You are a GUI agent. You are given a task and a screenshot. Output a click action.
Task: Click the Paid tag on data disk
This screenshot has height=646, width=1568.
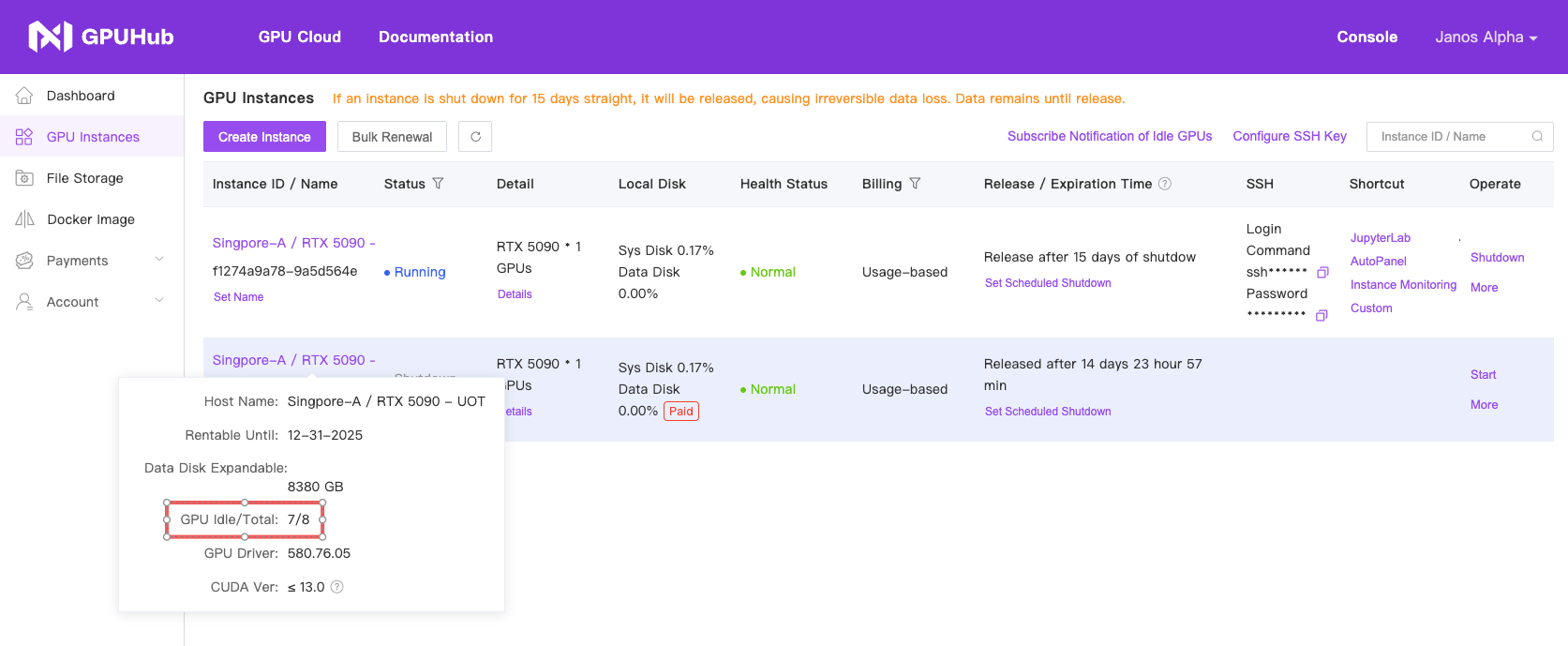point(681,411)
